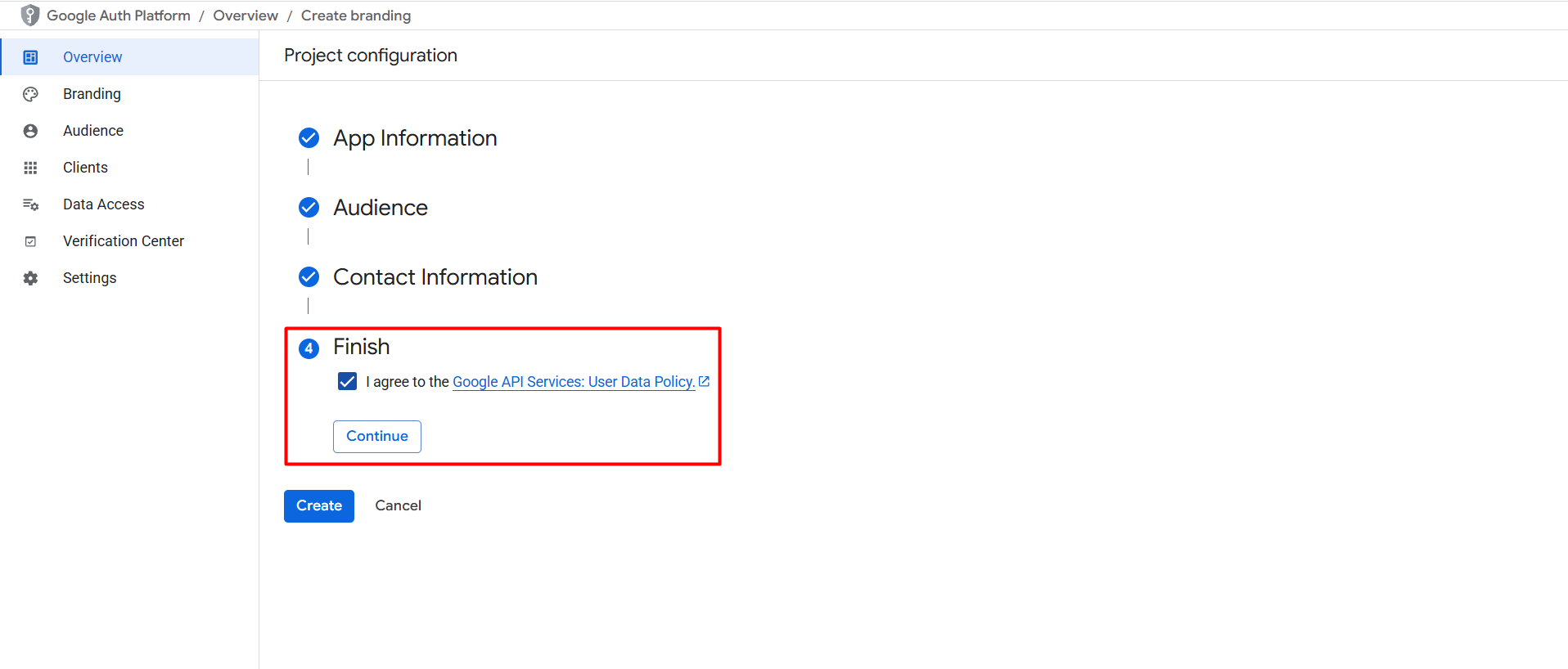Click the Google Auth Platform shield icon
1568x669 pixels.
click(30, 16)
